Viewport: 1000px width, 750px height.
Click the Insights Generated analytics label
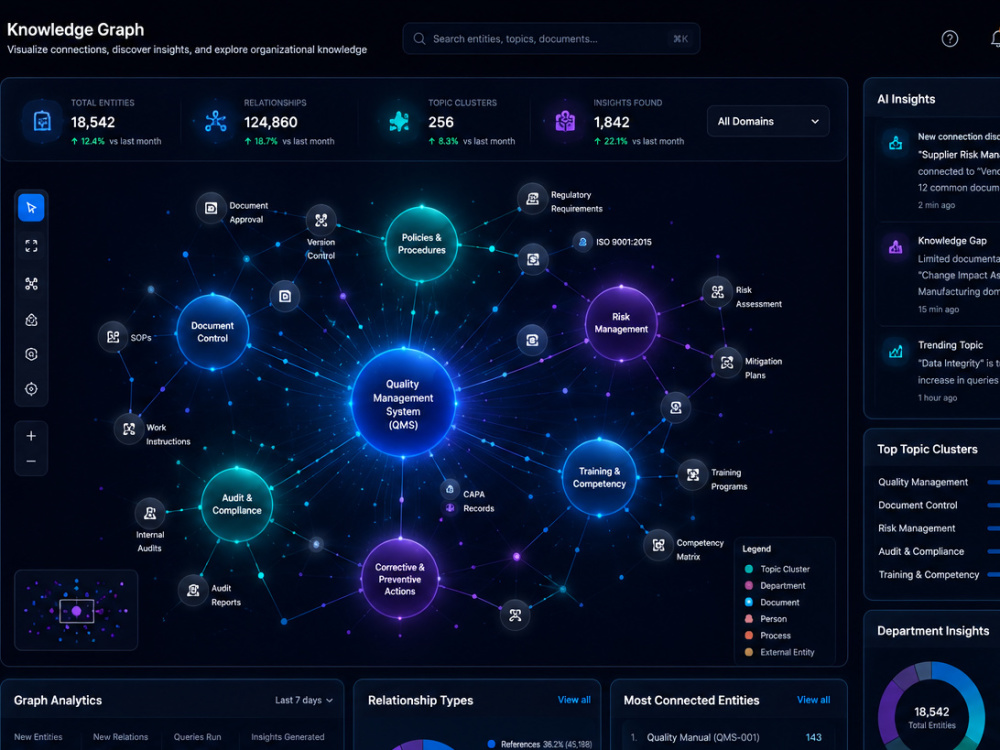[x=288, y=737]
